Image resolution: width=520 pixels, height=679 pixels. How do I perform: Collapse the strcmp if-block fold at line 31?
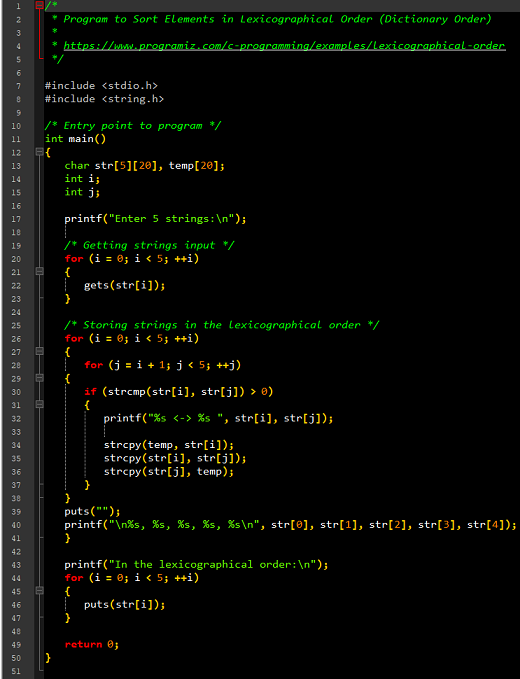pyautogui.click(x=39, y=404)
